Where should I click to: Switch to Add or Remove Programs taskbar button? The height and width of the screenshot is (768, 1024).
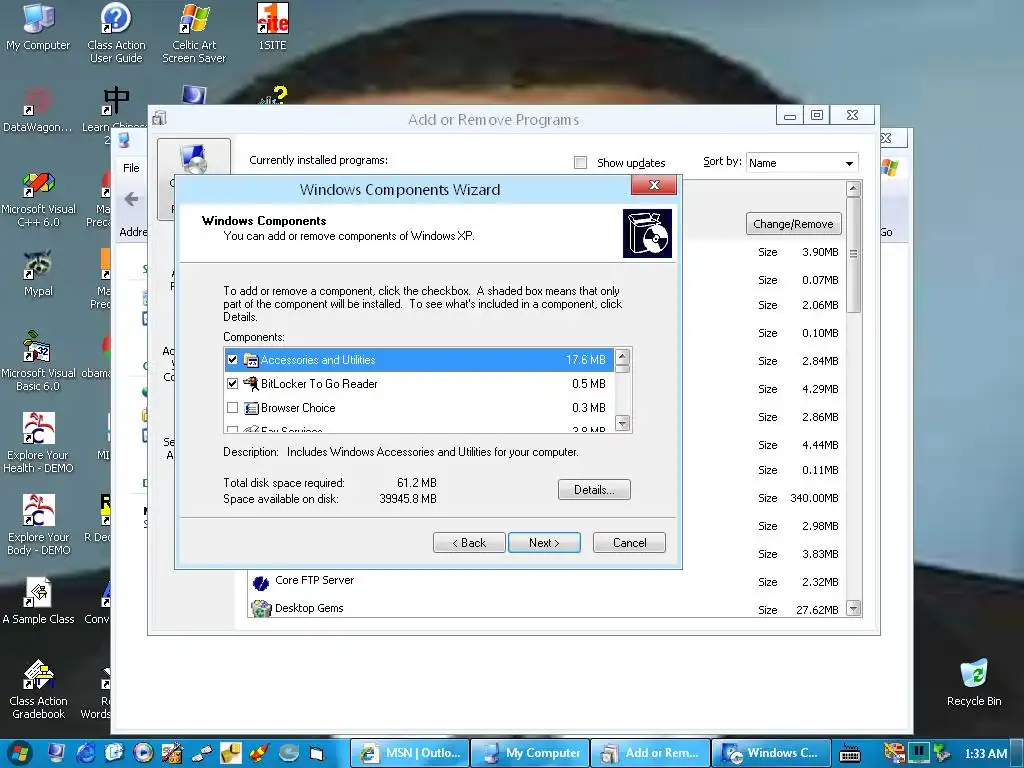650,753
